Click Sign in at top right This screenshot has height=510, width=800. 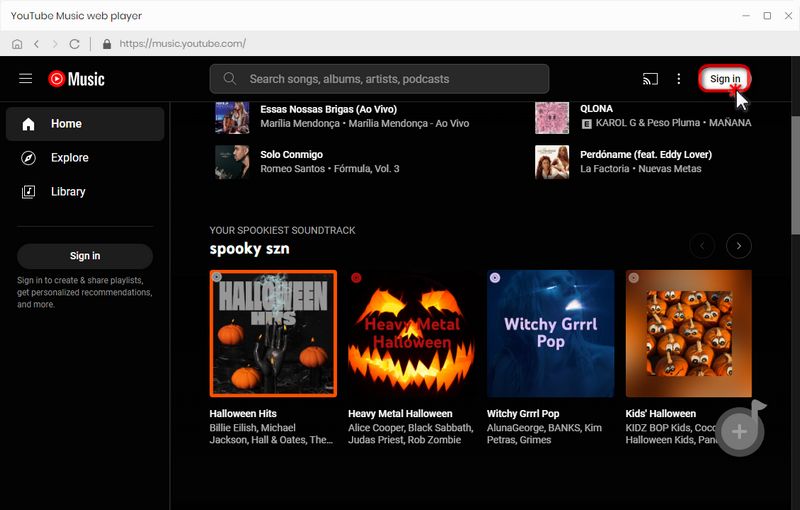click(724, 79)
